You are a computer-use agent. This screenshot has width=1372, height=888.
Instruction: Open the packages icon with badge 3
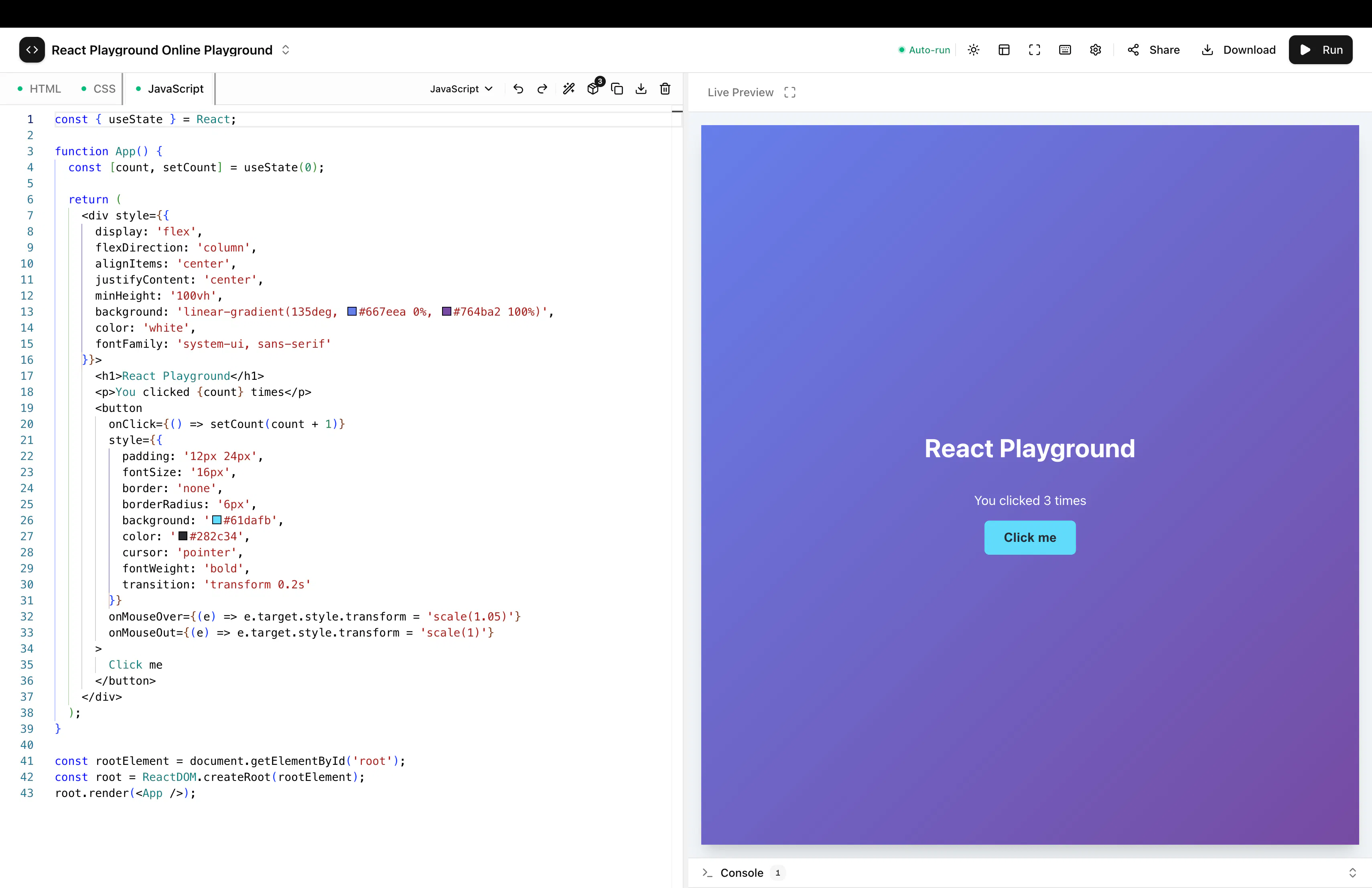594,88
